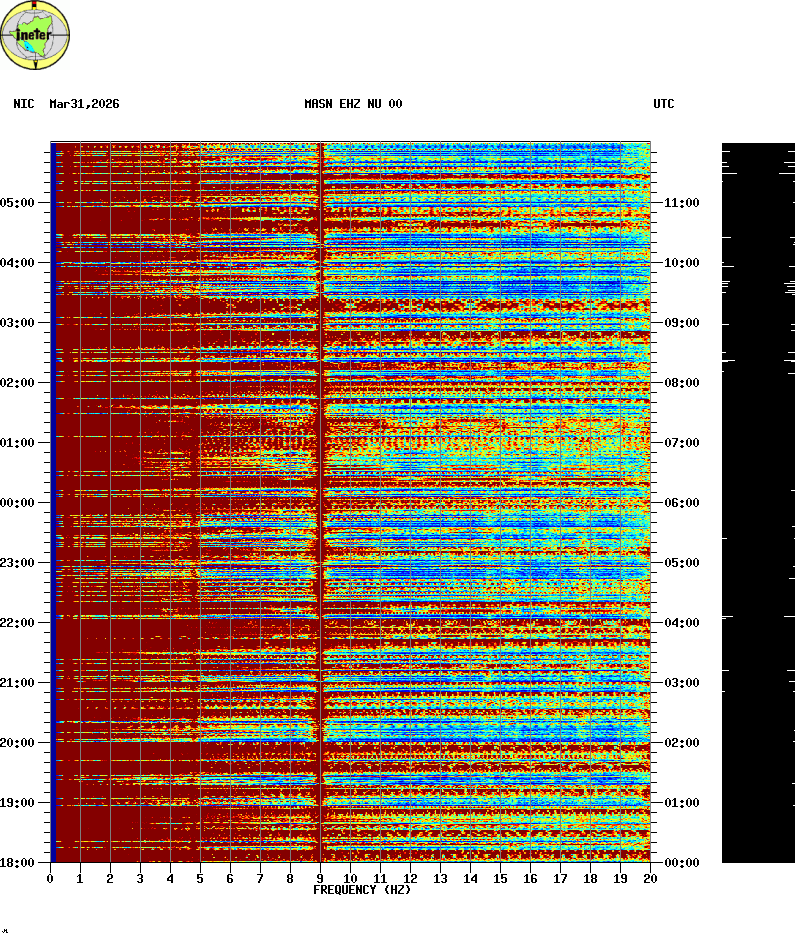Select the 09:00 UTC time tick label
This screenshot has height=942, width=802.
pos(681,323)
